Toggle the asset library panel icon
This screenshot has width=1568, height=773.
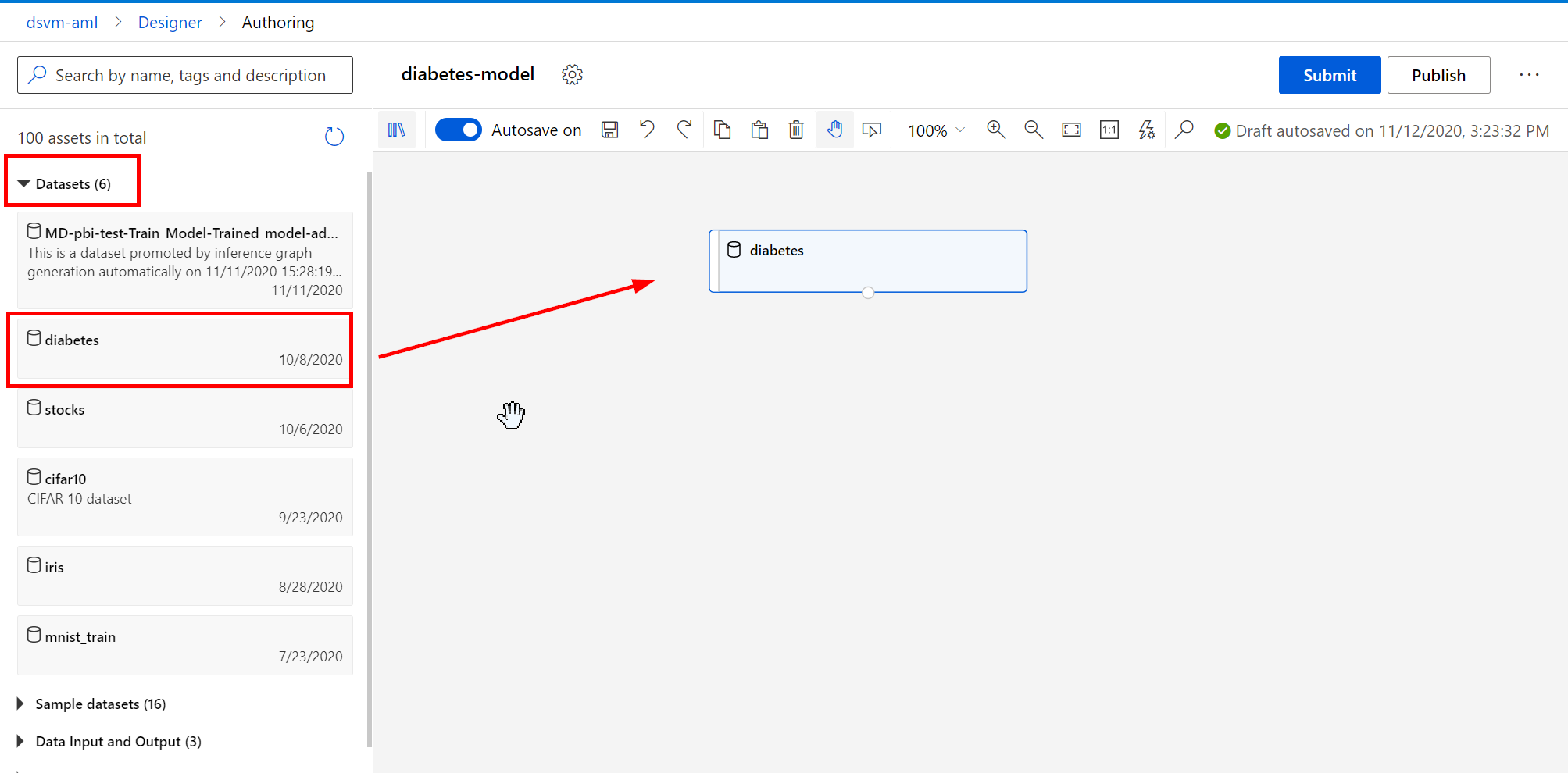pos(397,130)
